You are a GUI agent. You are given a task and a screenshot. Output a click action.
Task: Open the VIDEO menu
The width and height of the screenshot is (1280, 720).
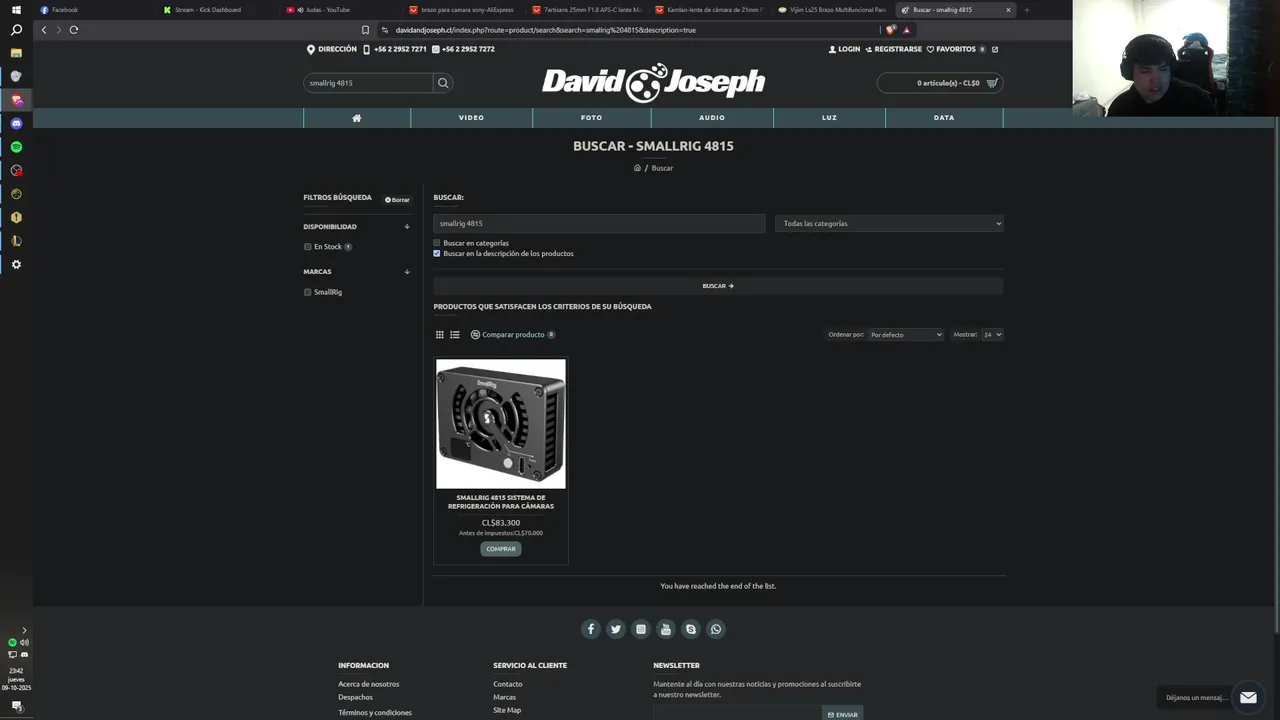tap(471, 118)
